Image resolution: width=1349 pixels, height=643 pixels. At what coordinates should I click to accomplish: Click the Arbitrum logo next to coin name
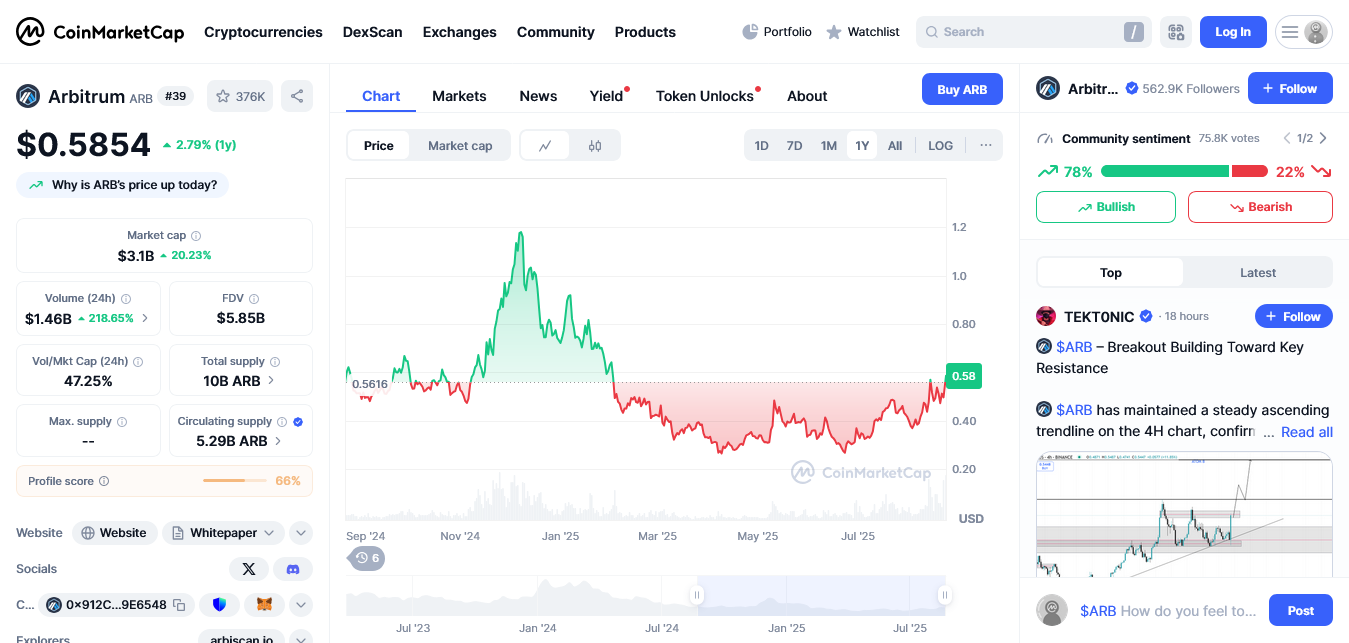28,96
